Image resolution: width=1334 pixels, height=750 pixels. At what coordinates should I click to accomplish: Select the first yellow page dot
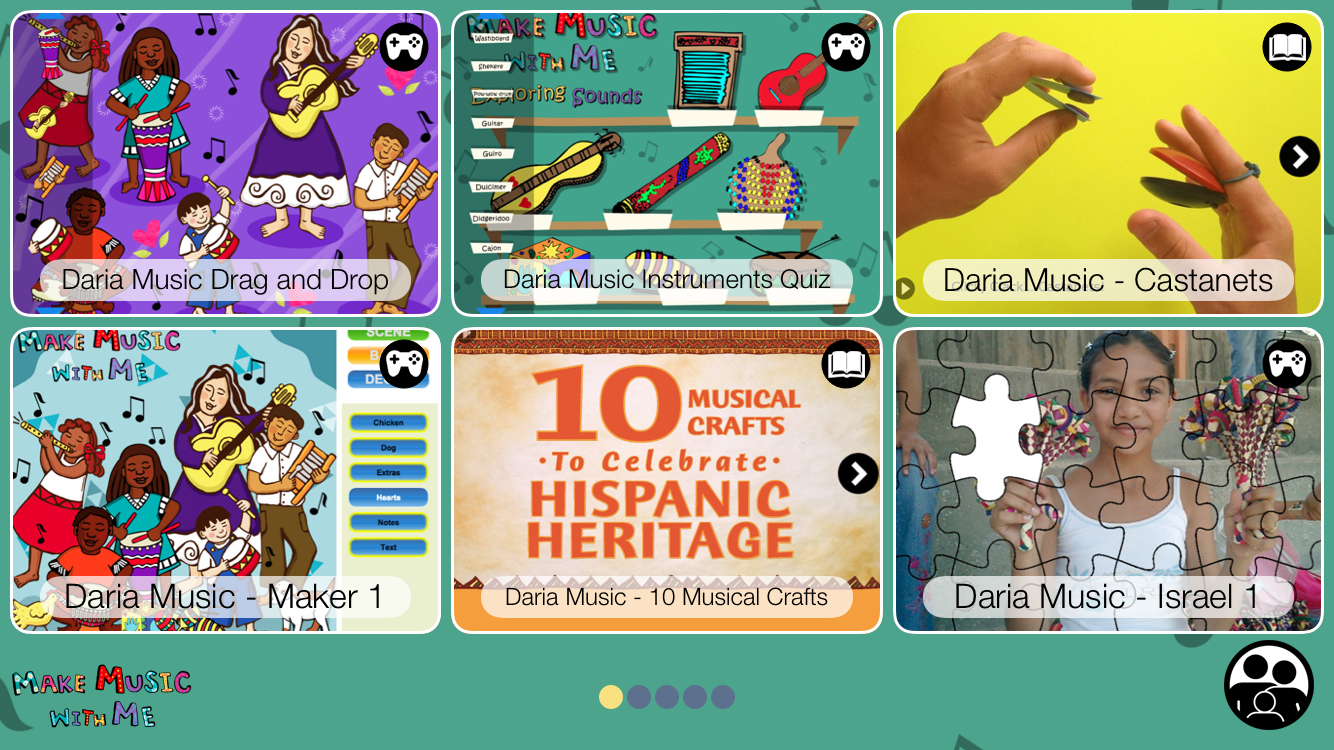(x=611, y=697)
